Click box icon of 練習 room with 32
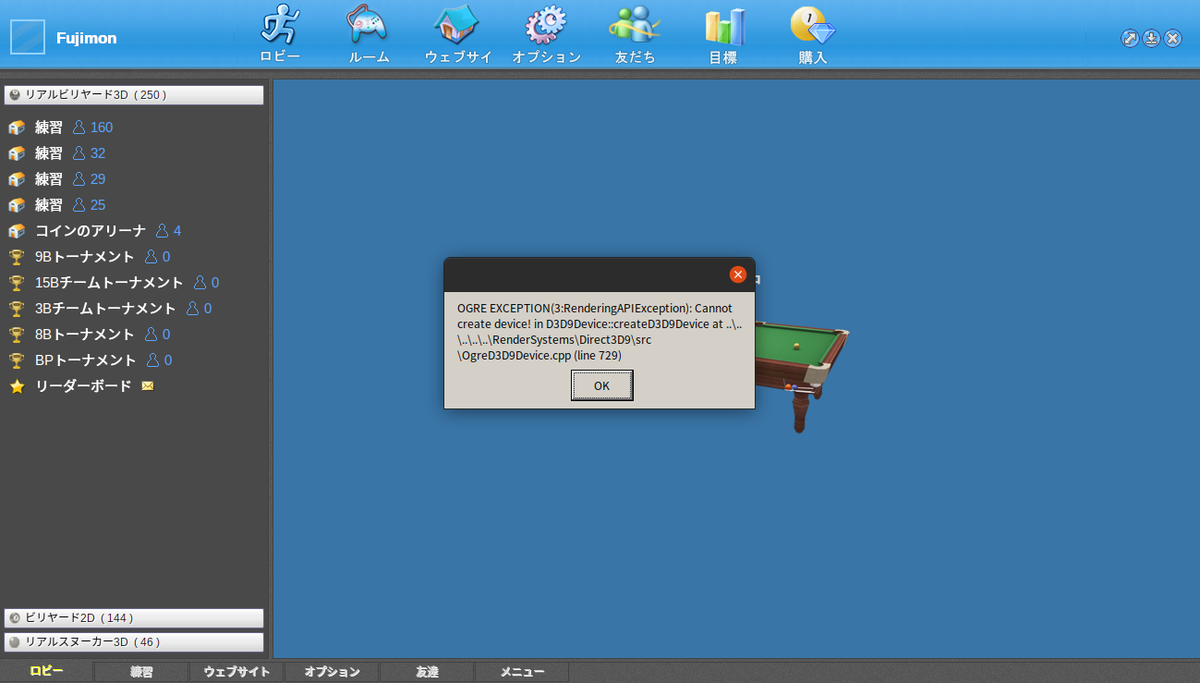The image size is (1200, 683). click(16, 154)
